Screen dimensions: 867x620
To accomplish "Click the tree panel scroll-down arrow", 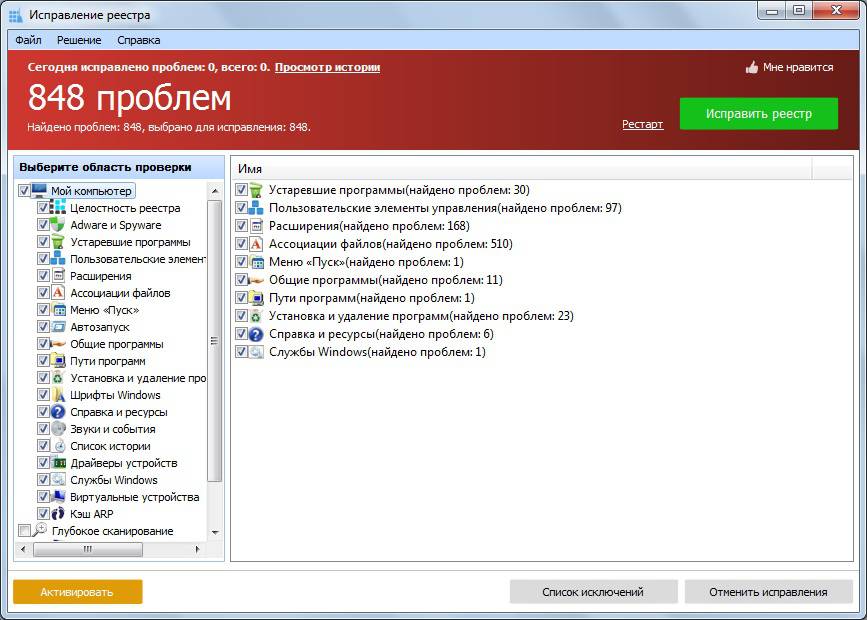I will (x=215, y=532).
